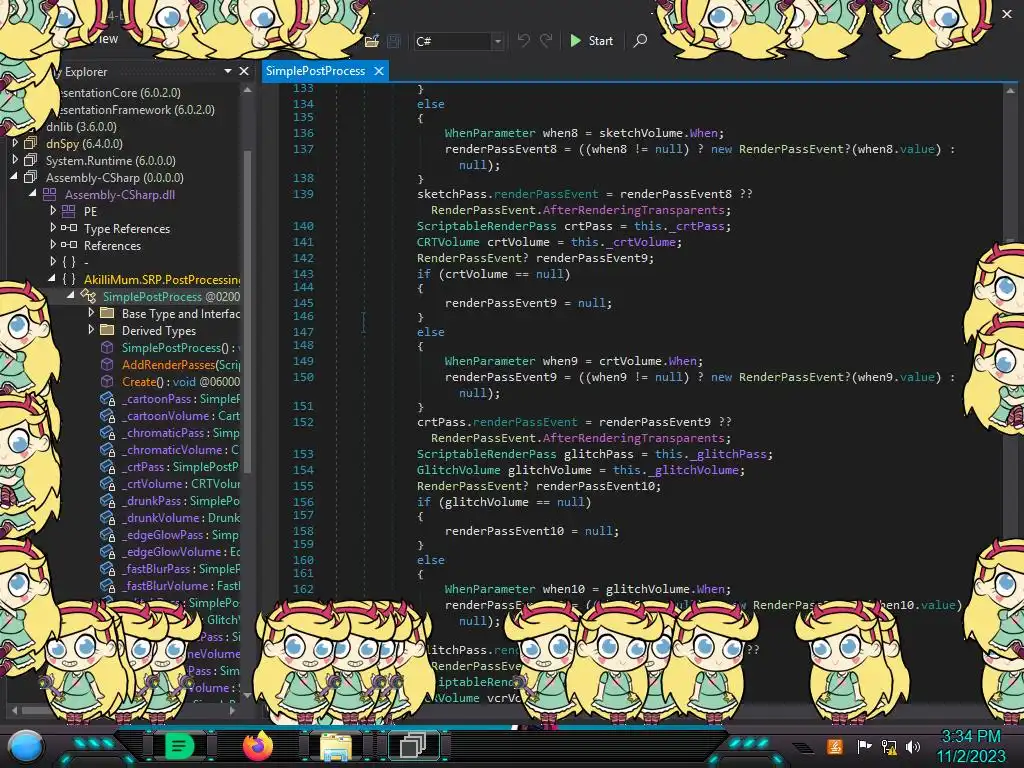Click the Derived Types folder icon

point(107,330)
